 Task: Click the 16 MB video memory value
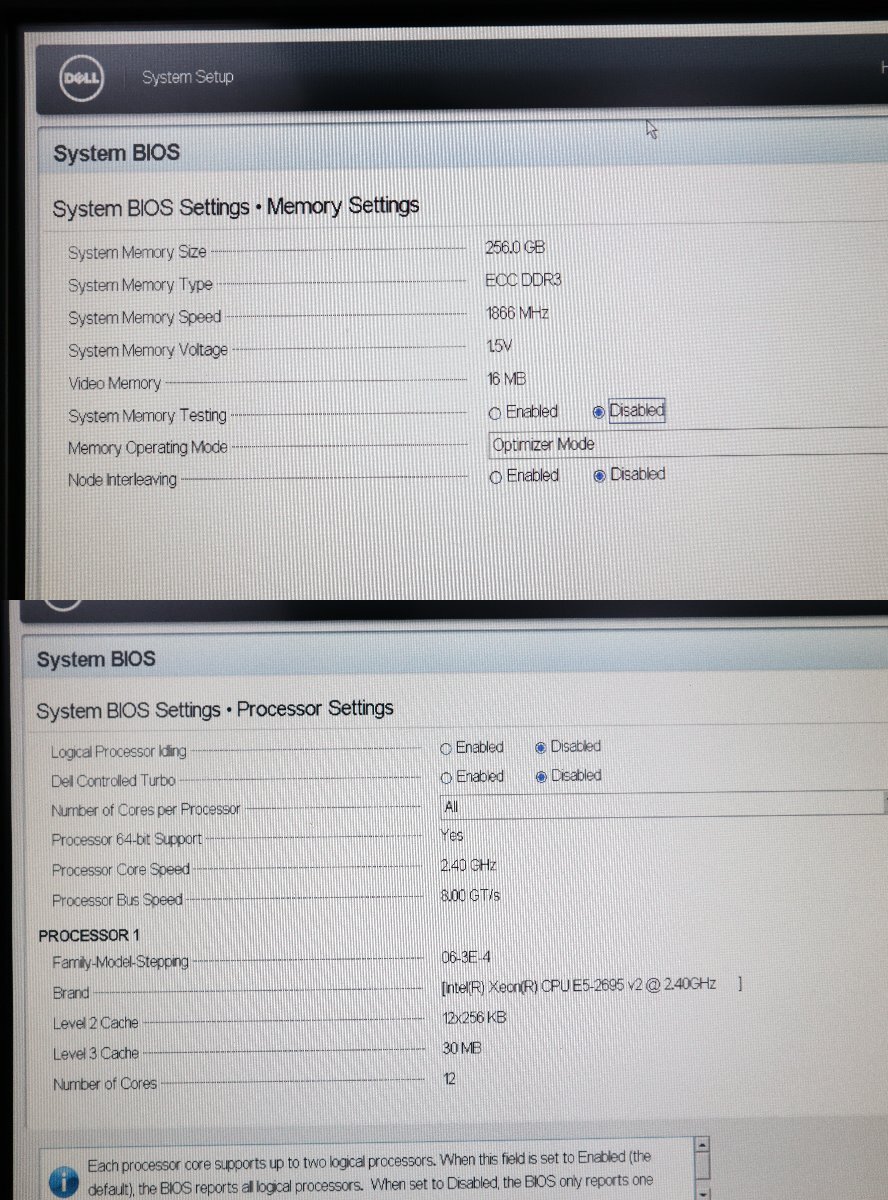(506, 379)
